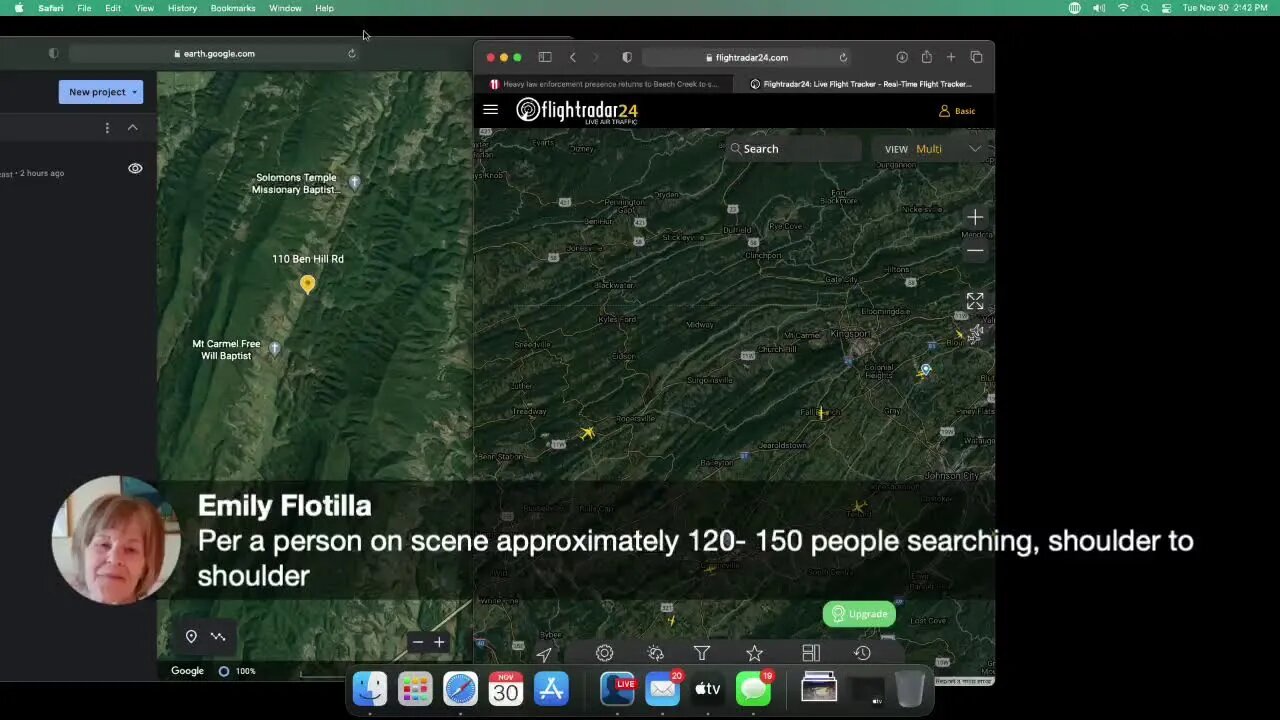Image resolution: width=1280 pixels, height=720 pixels.
Task: Open the project three-dot options menu
Action: [107, 128]
